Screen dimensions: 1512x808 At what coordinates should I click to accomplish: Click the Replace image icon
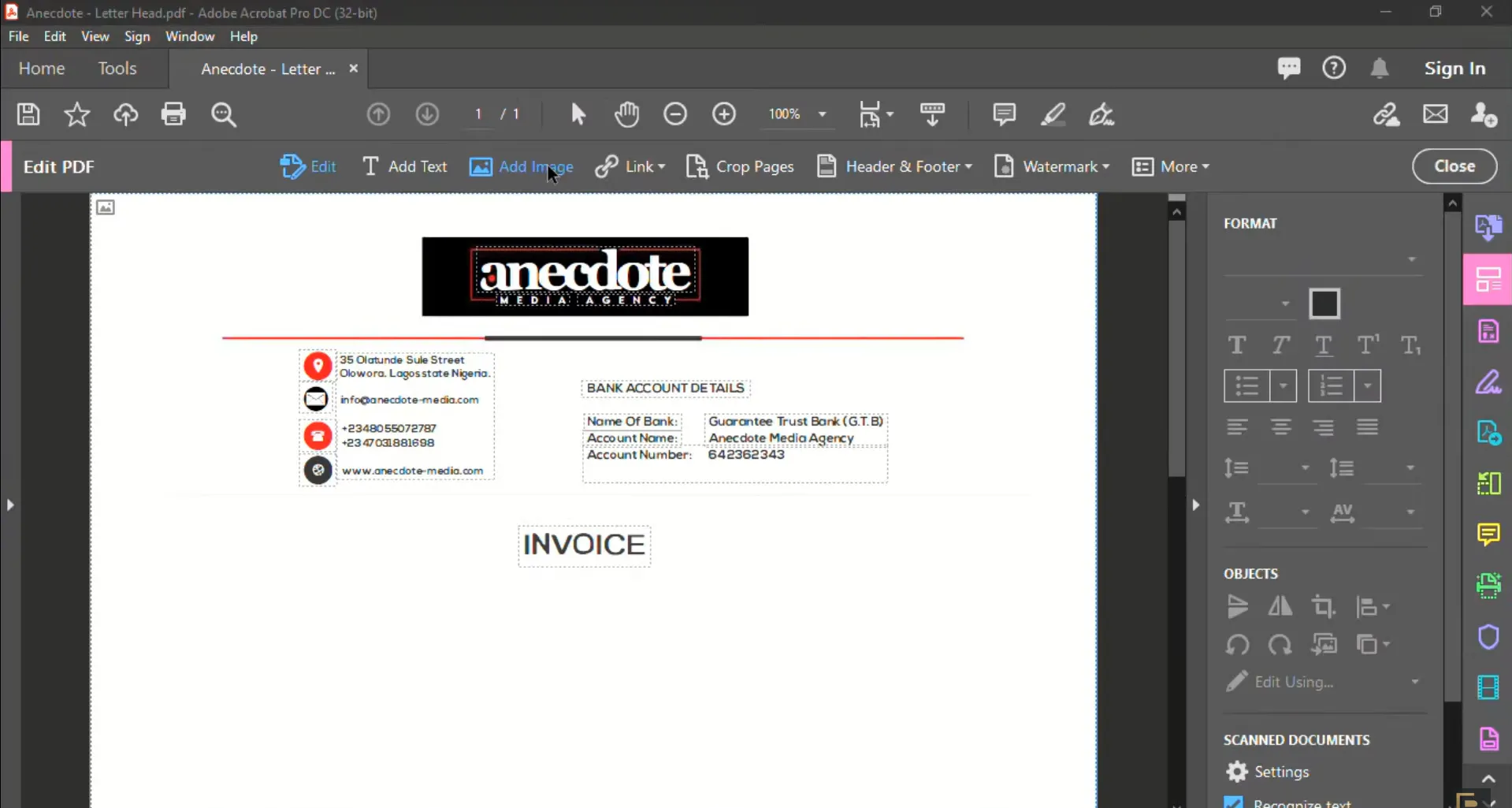click(1324, 645)
